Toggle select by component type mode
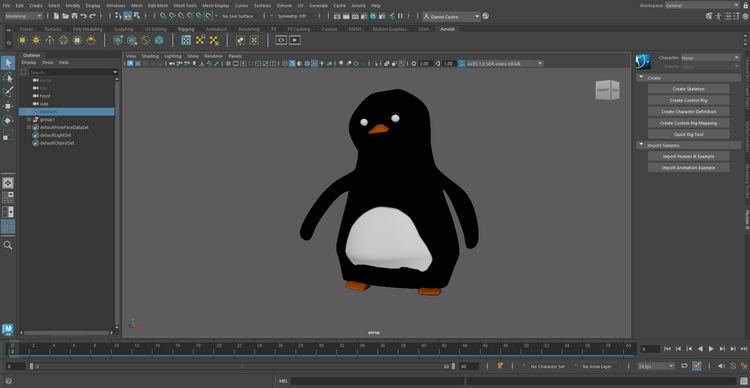 pos(137,16)
